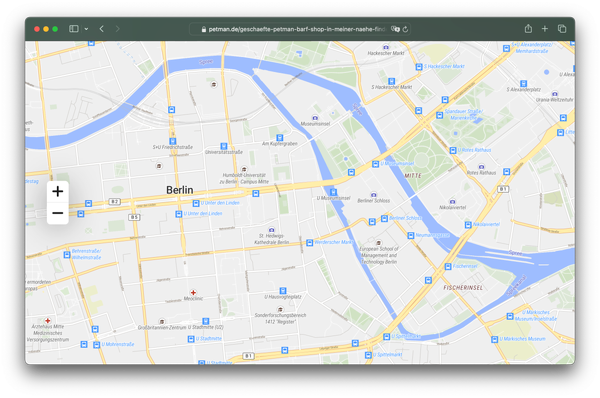Select the Urania-Weltzeituhr attraction marker
Viewport: 600px width, 398px height.
(554, 94)
